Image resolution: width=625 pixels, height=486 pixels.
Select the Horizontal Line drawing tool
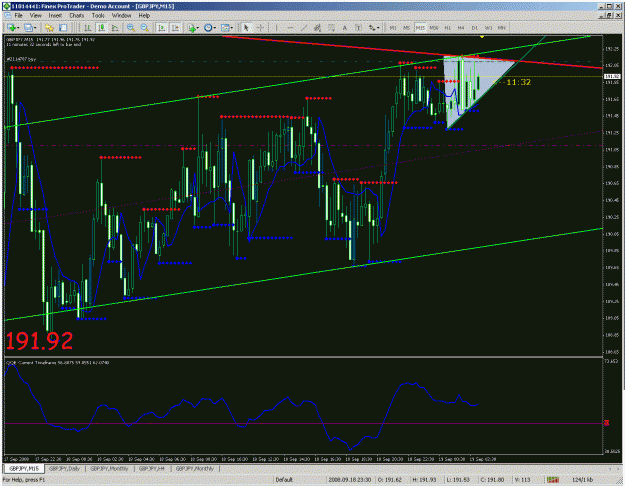(x=290, y=28)
